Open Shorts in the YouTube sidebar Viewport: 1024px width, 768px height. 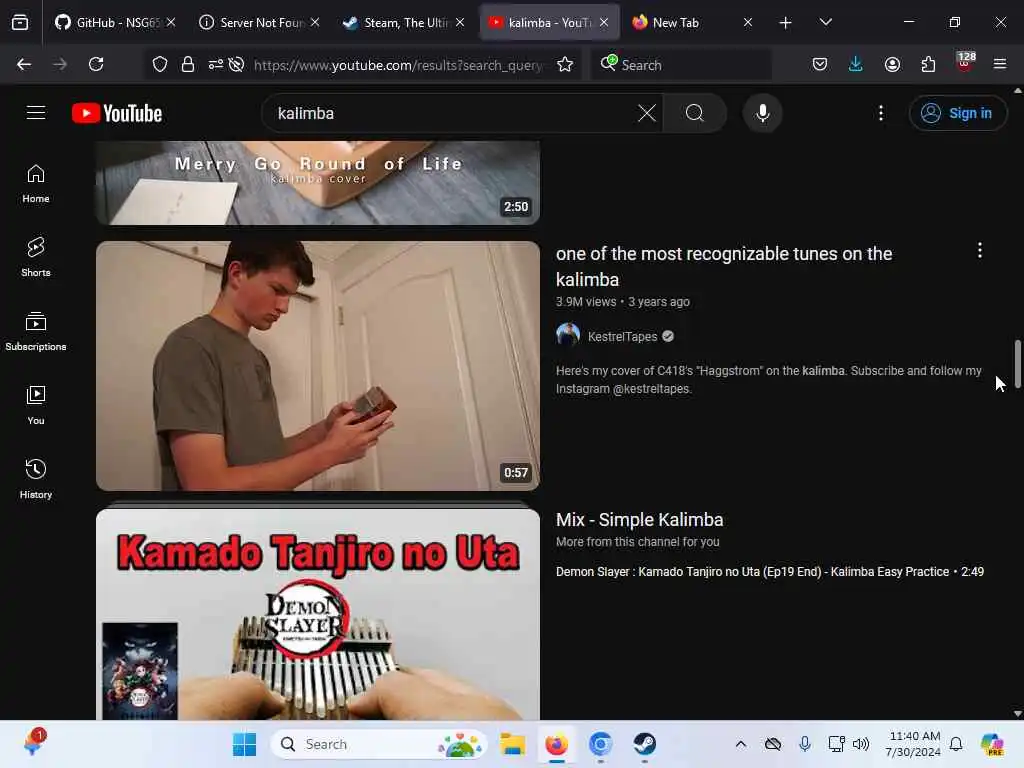pyautogui.click(x=36, y=257)
